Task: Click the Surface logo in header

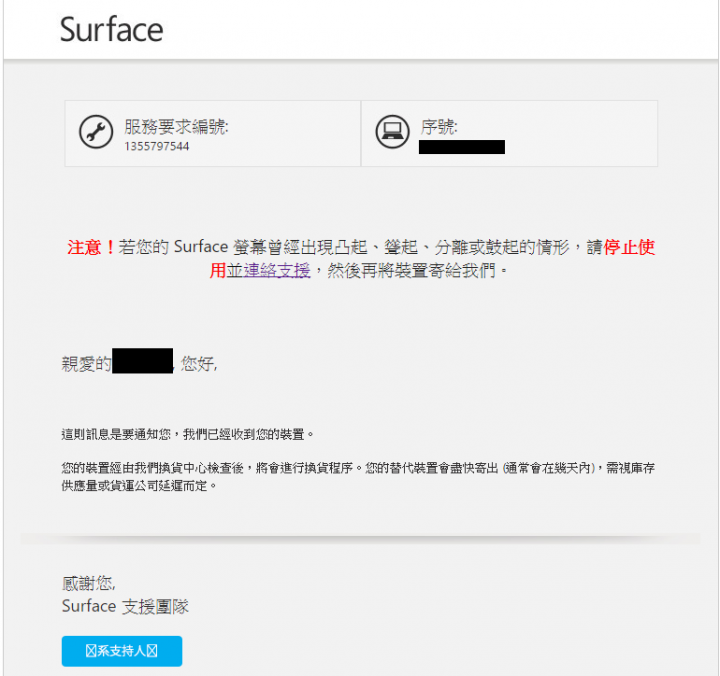Action: (x=112, y=29)
